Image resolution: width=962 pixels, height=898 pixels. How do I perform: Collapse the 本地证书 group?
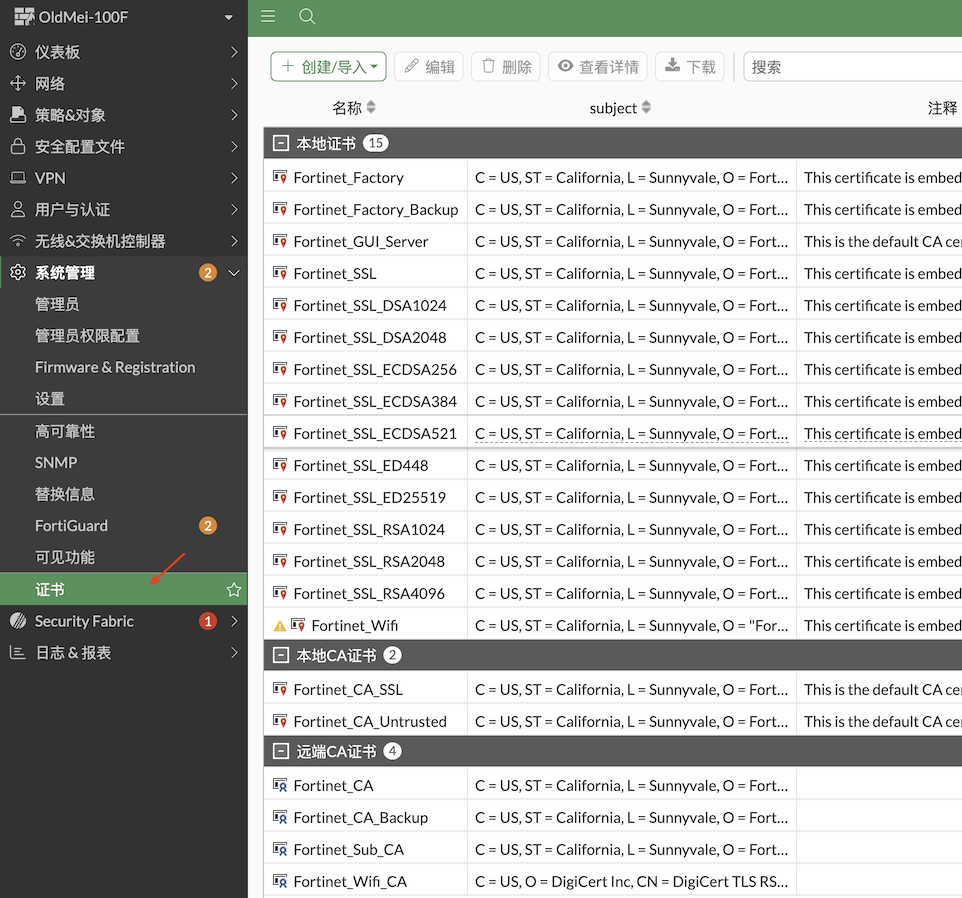pos(281,143)
